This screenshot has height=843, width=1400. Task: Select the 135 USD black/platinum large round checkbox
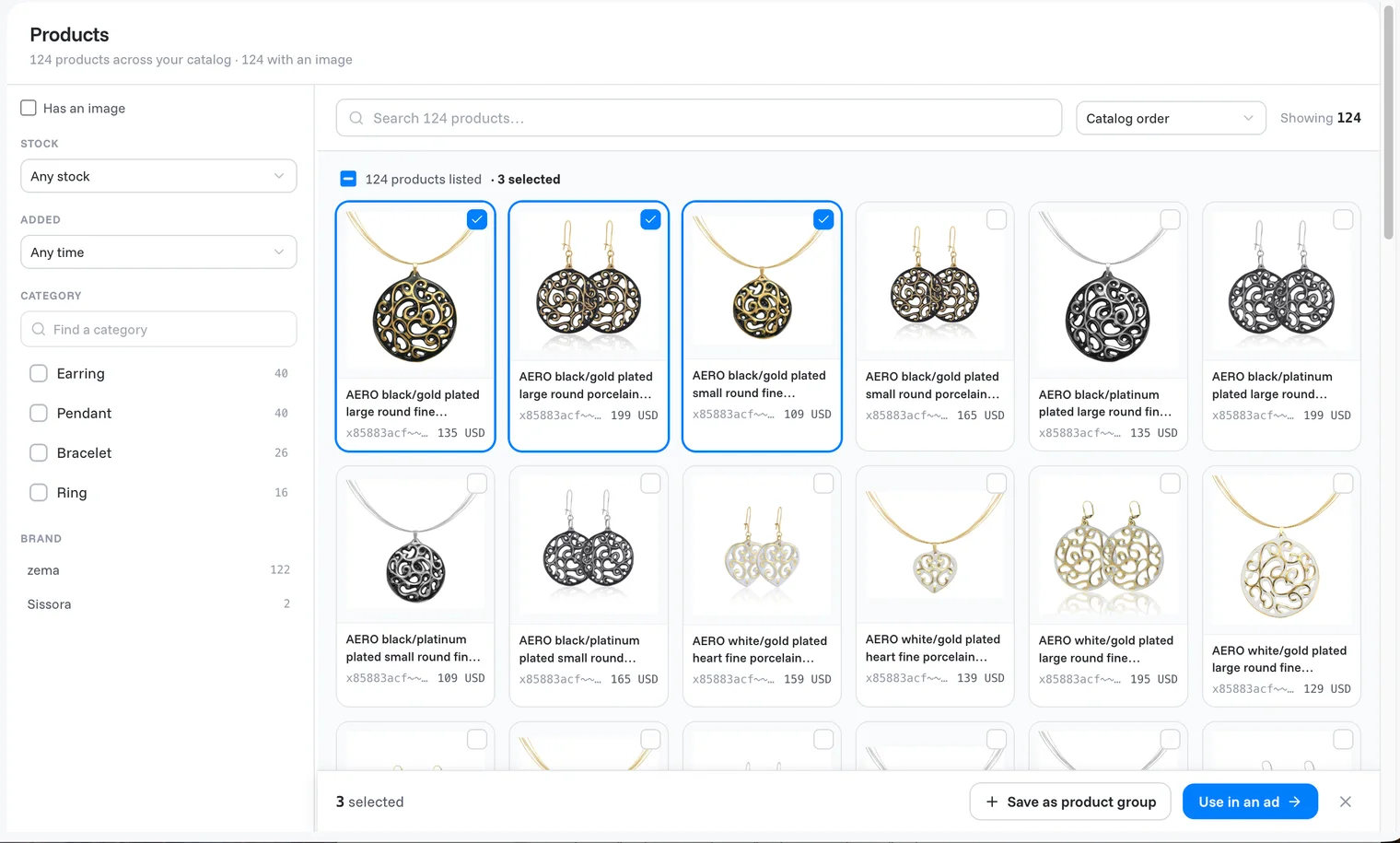coord(1170,219)
